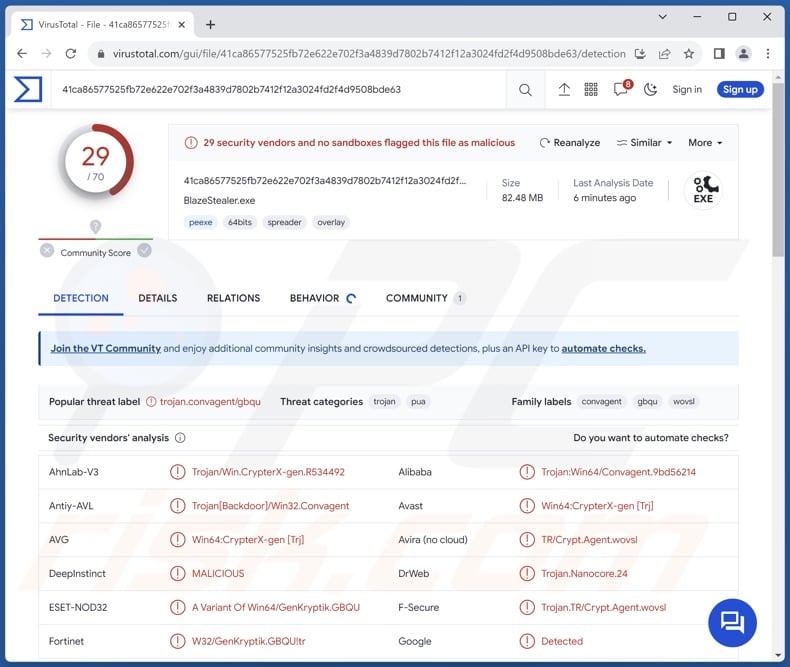Open the automate checks link
This screenshot has width=790, height=667.
pos(604,348)
